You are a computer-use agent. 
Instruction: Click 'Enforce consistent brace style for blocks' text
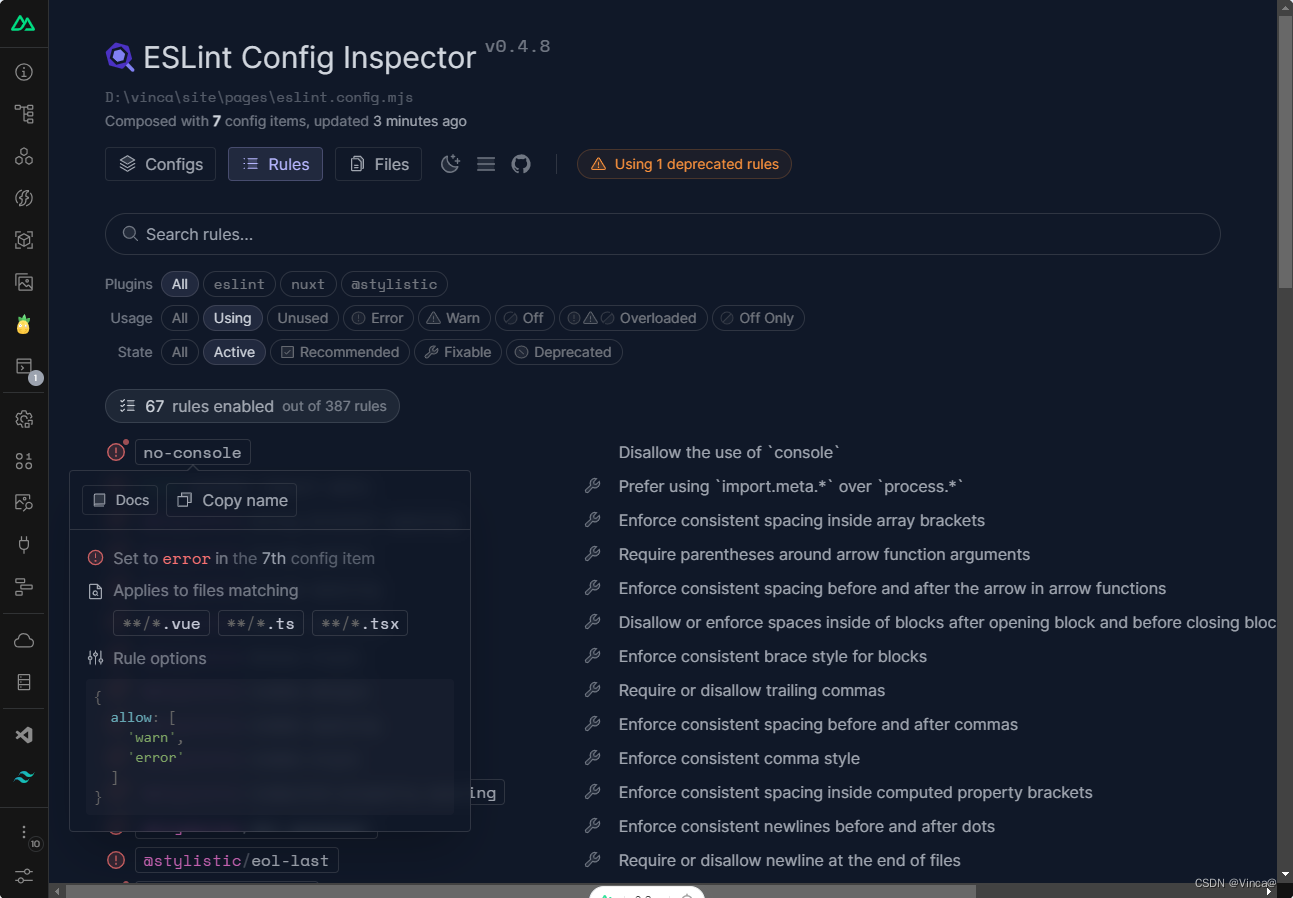point(773,656)
